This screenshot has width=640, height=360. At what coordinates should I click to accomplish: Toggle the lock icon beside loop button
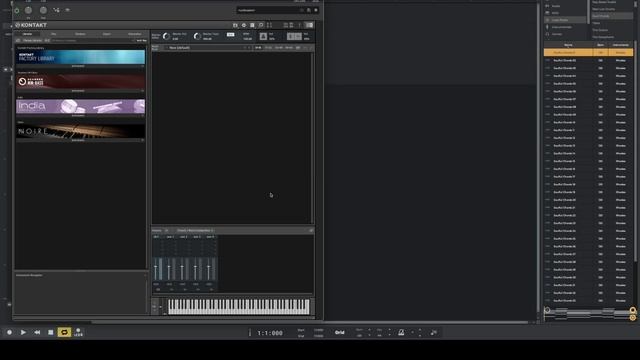pyautogui.click(x=78, y=332)
